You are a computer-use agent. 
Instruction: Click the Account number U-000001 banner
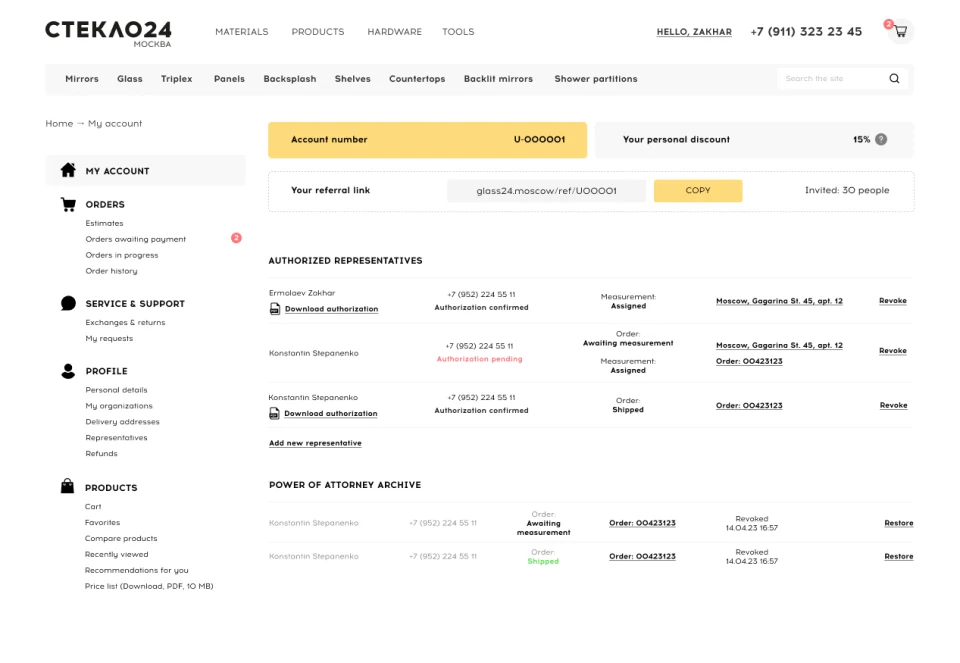427,140
